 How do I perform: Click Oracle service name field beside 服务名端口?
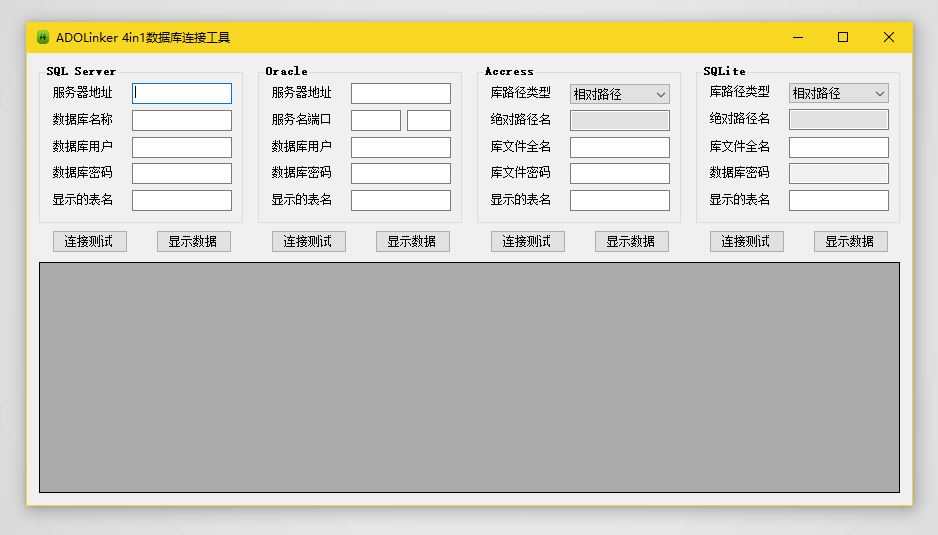pos(376,120)
